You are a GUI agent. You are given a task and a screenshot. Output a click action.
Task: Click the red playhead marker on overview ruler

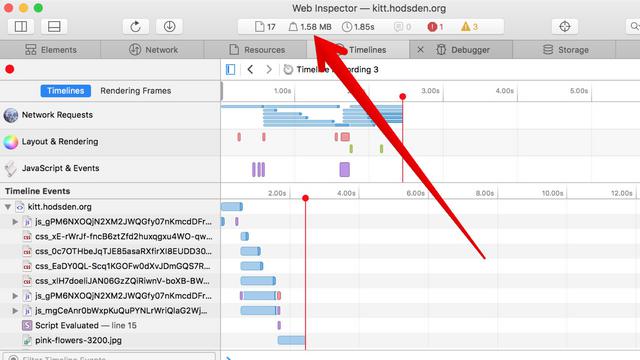402,97
